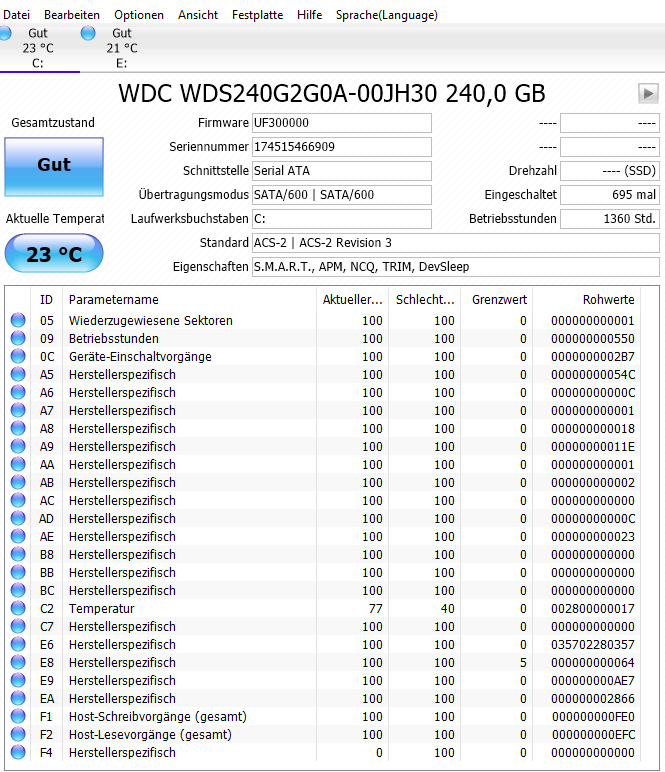Viewport: 665px width, 772px height.
Task: Open the Sprache(Language) menu
Action: (x=386, y=15)
